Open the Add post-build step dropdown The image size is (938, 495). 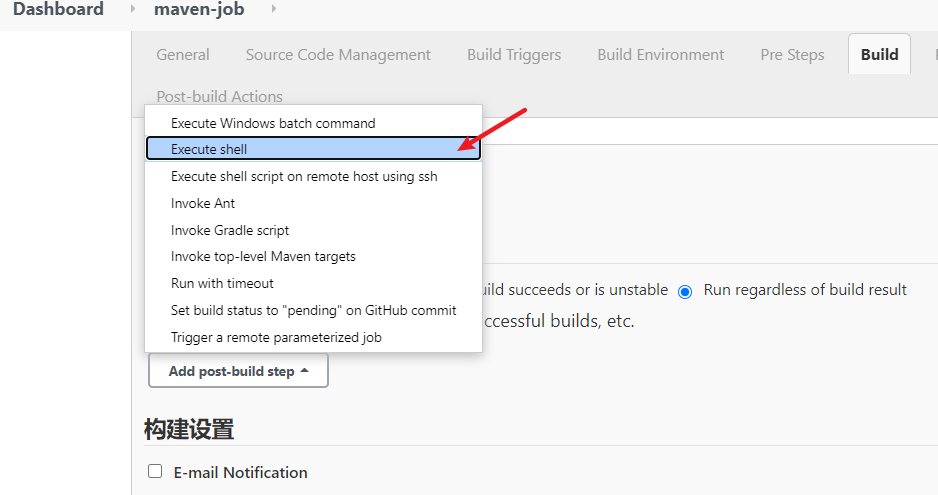click(x=238, y=371)
